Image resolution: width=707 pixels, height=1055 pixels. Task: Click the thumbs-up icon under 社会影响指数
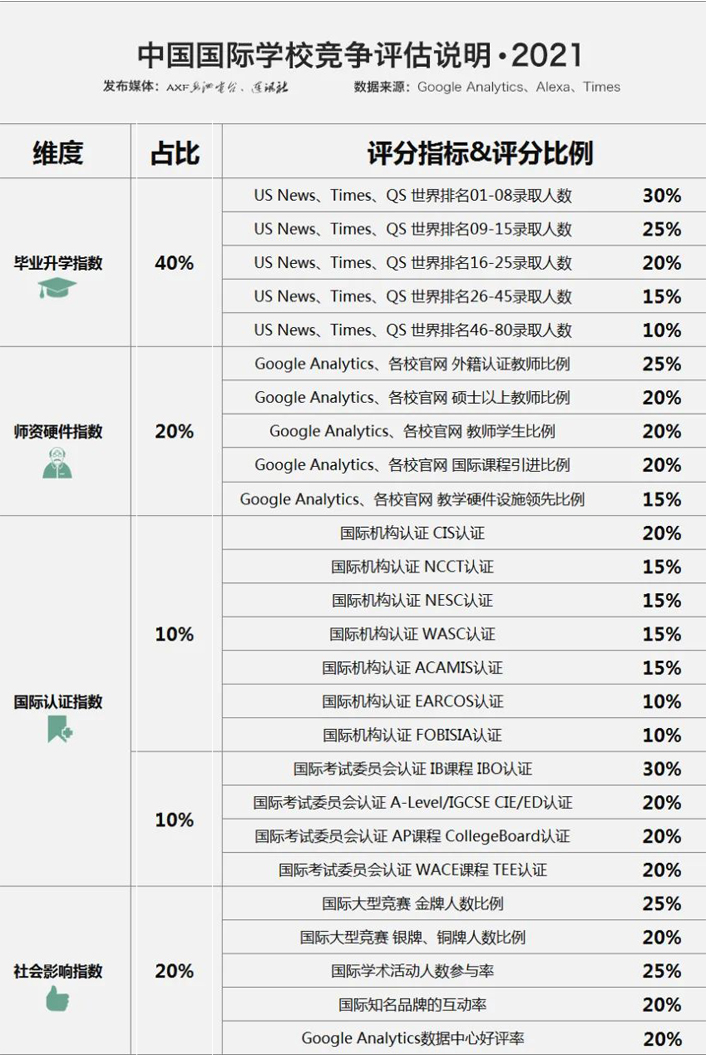(x=57, y=998)
